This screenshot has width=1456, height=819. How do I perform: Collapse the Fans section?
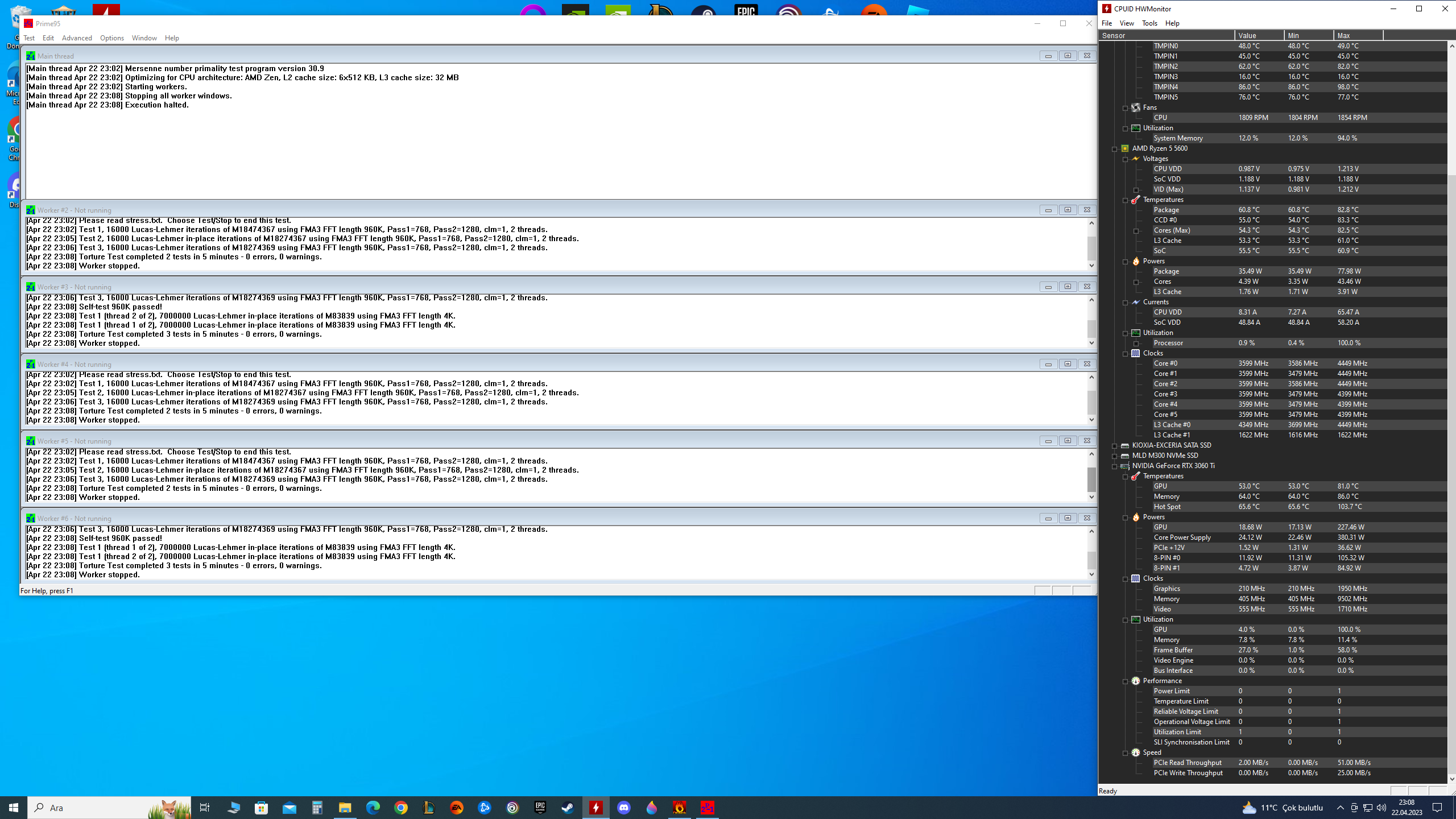coord(1125,108)
